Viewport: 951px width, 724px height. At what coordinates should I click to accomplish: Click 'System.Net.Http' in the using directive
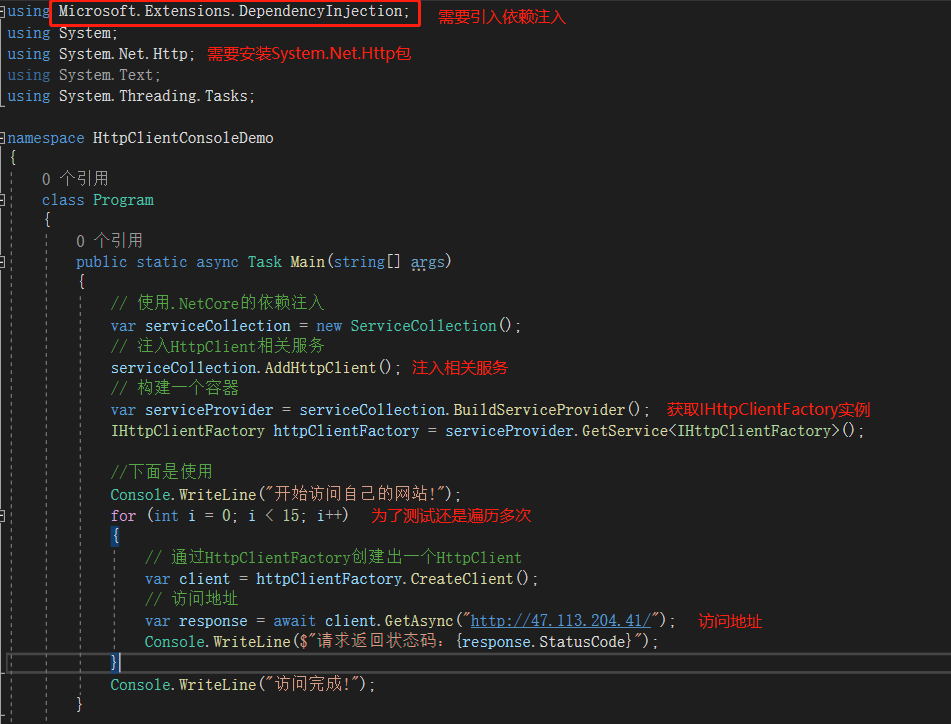(x=123, y=54)
